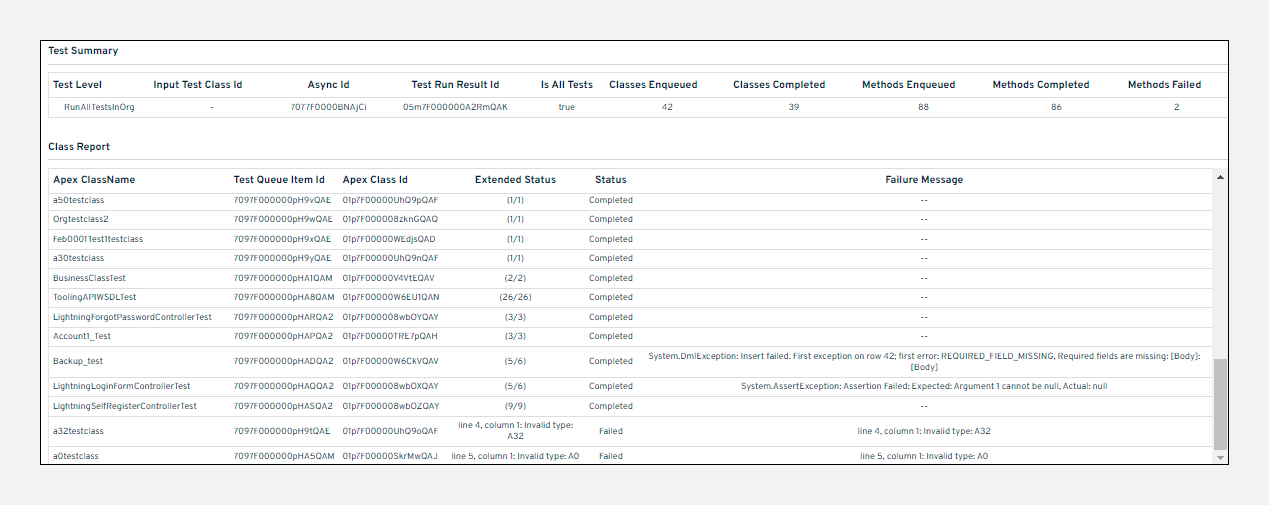The image size is (1269, 505).
Task: Click the scroll down arrow in Class Report
Action: coord(1220,457)
